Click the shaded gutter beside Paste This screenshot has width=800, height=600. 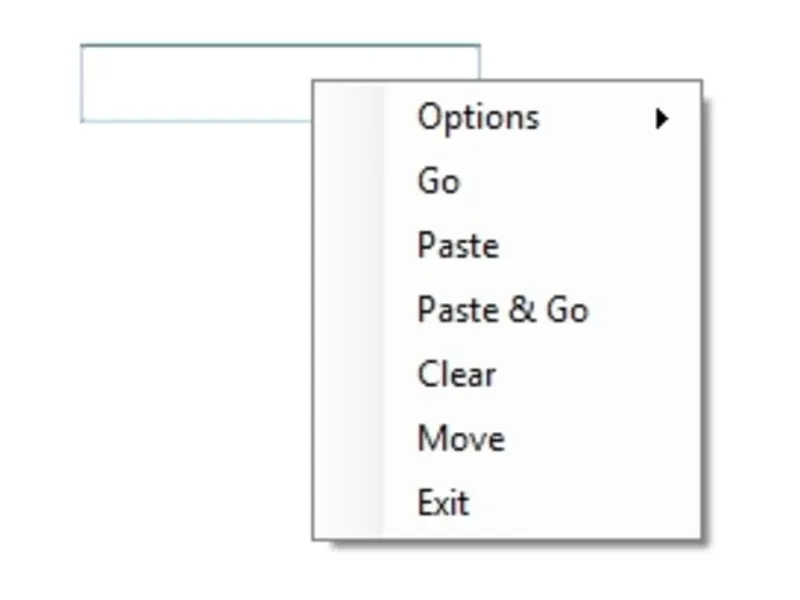(x=350, y=246)
